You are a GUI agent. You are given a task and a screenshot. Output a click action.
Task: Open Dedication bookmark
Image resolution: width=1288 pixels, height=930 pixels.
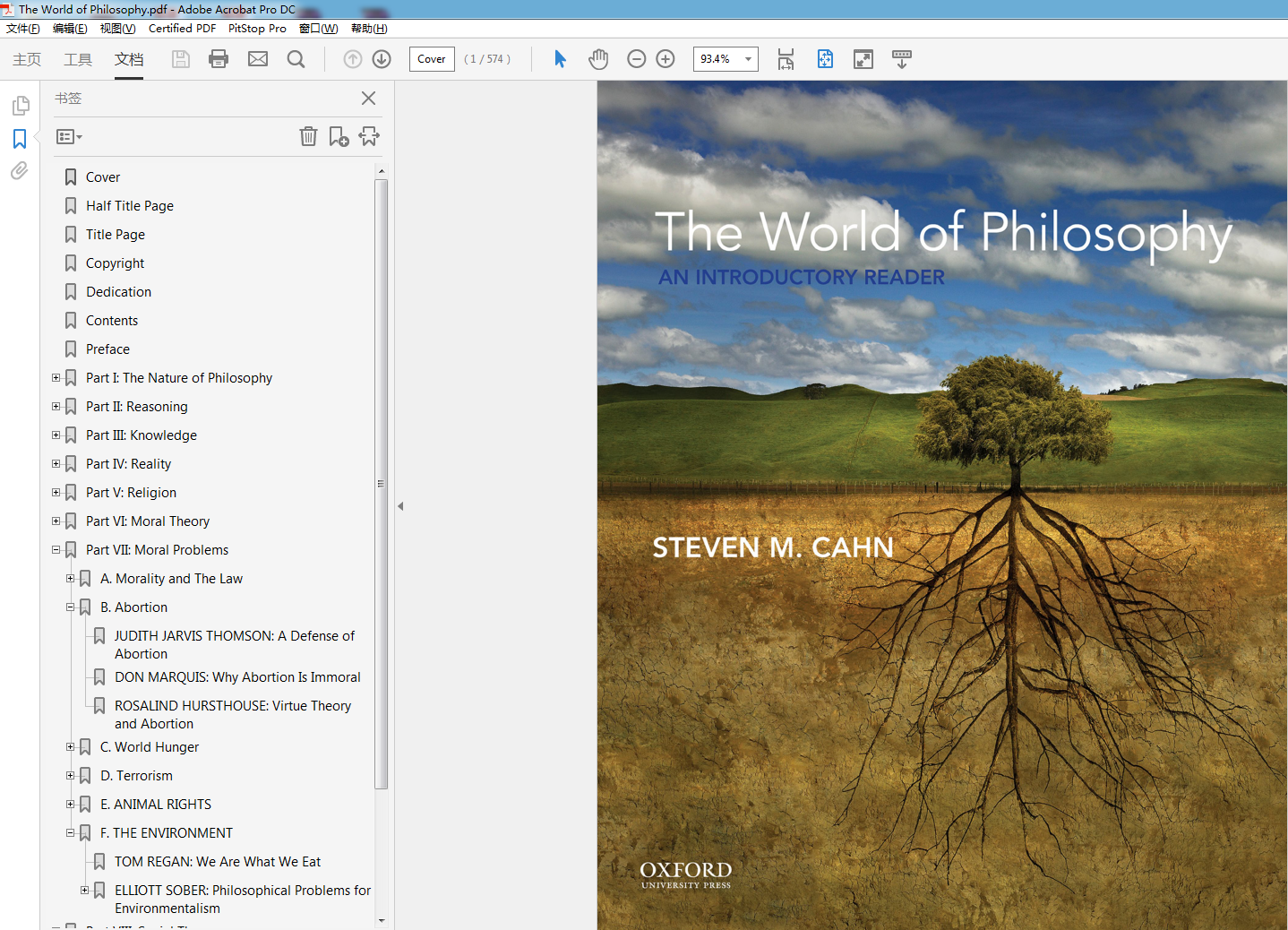tap(118, 292)
